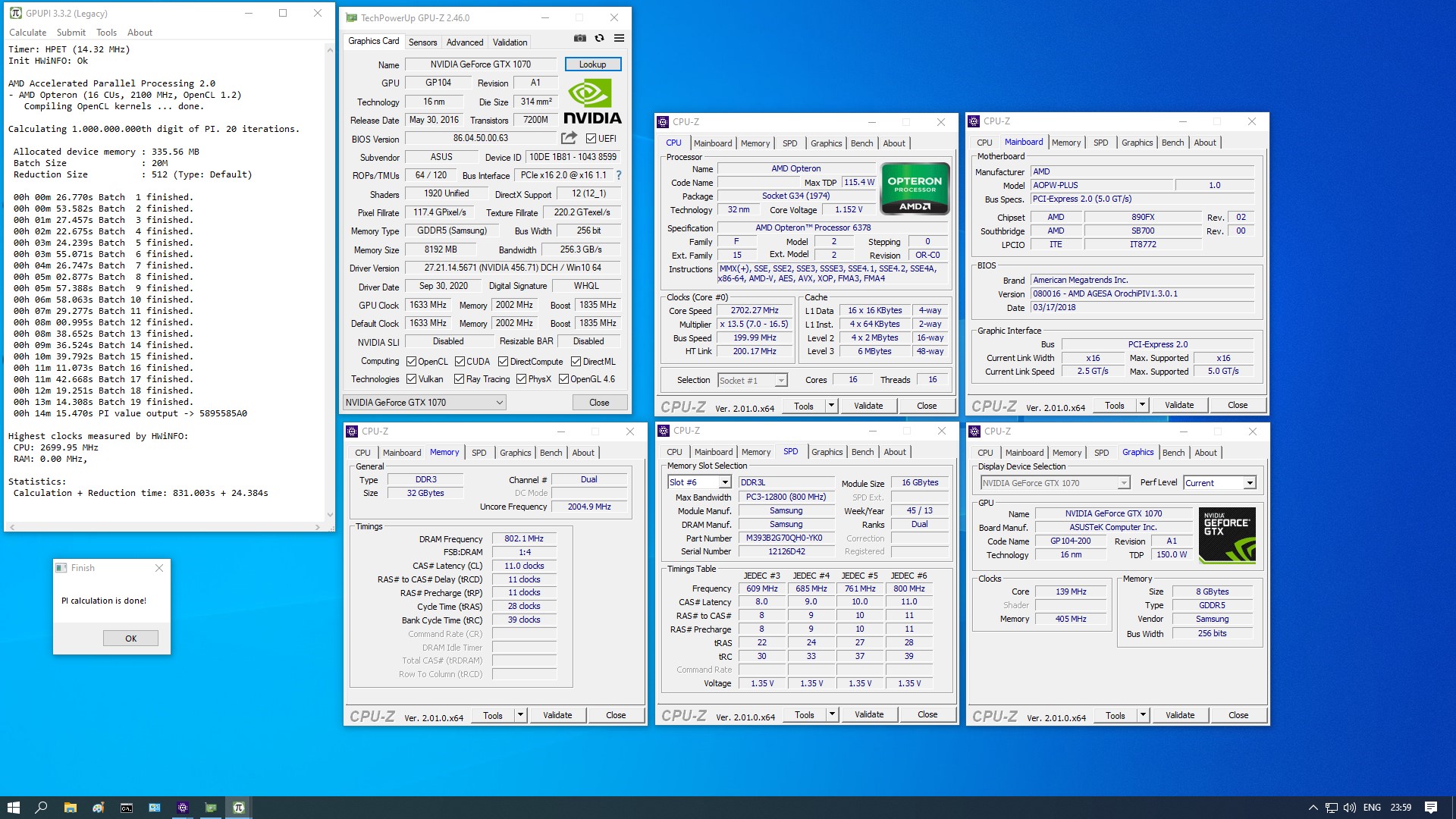The image size is (1456, 819).
Task: Toggle the DirectCompute checkbox
Action: (503, 362)
